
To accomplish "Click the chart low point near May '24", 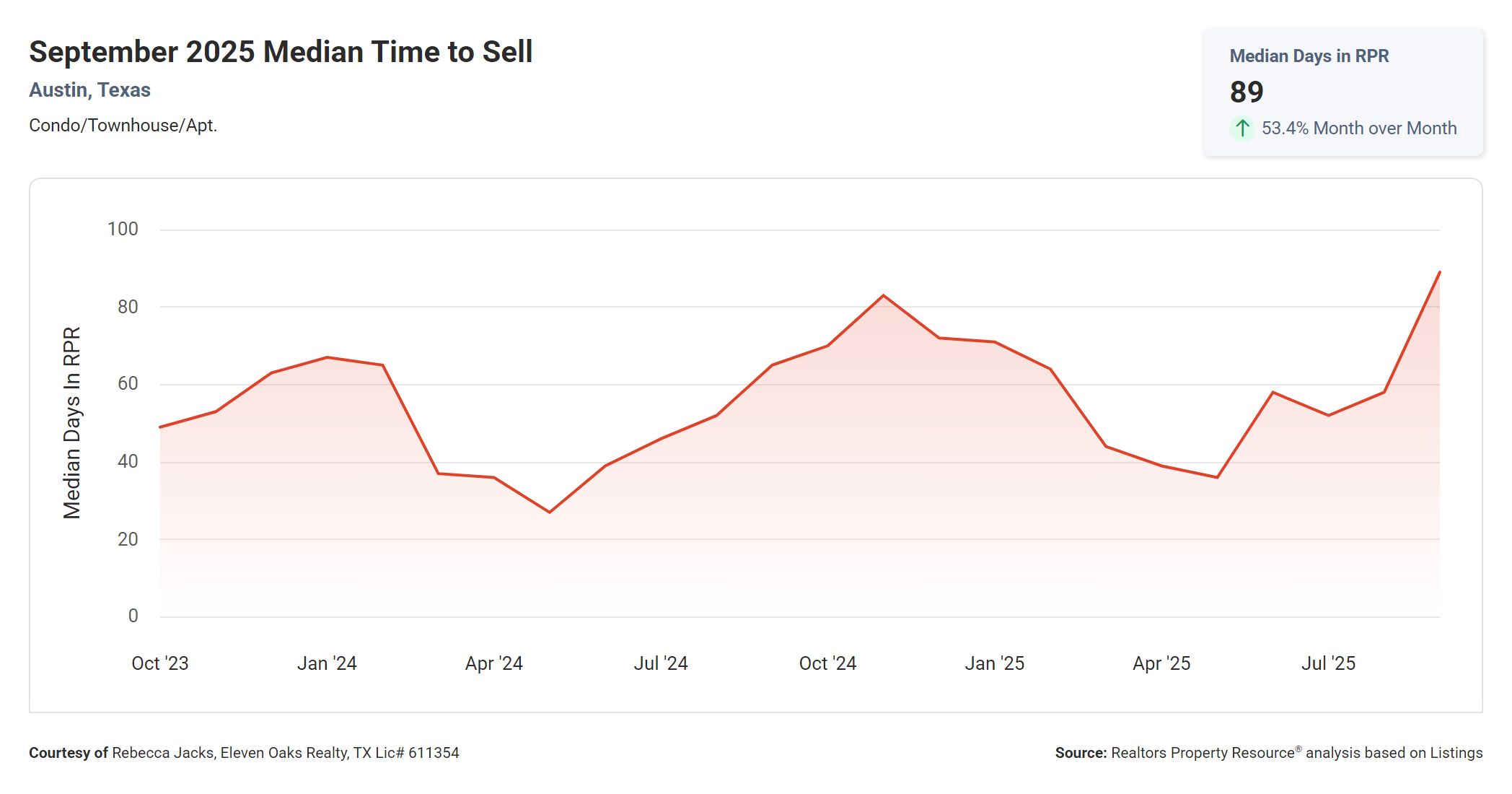I will tap(550, 512).
